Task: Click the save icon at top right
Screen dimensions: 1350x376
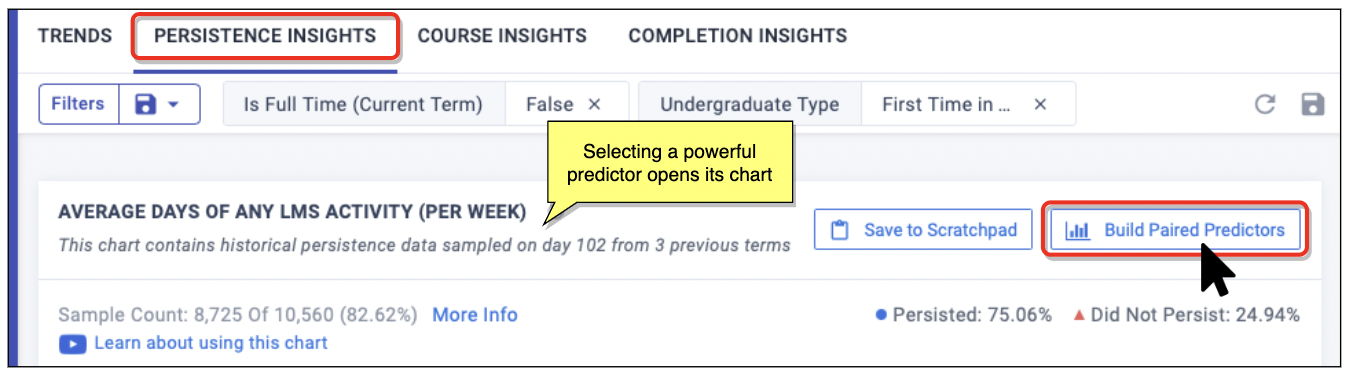Action: [x=1312, y=104]
